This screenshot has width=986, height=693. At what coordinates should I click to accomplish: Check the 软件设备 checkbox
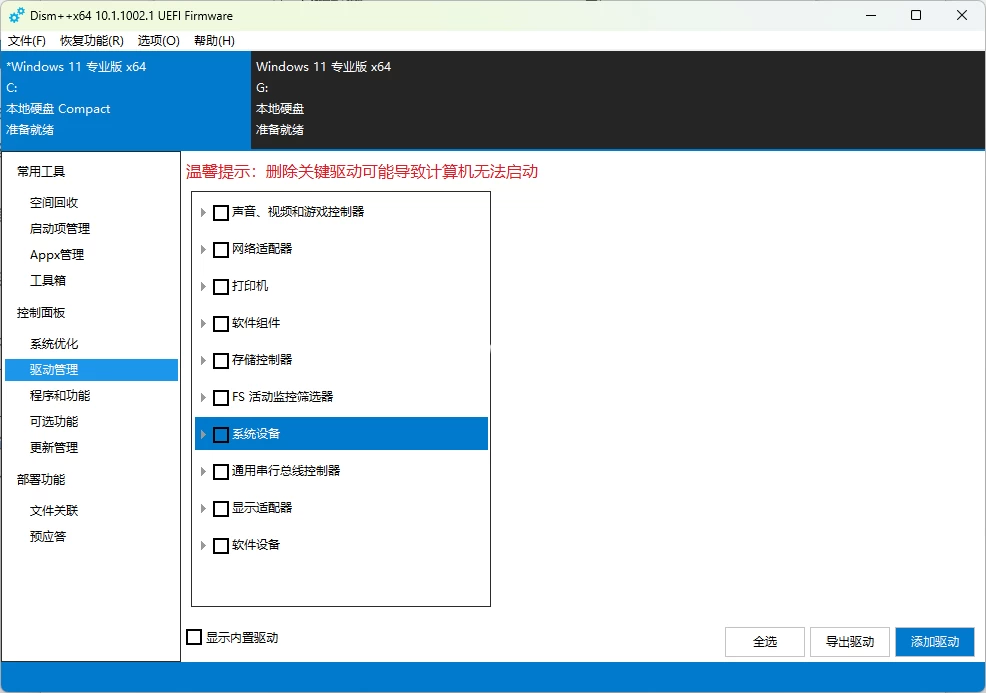click(x=221, y=546)
